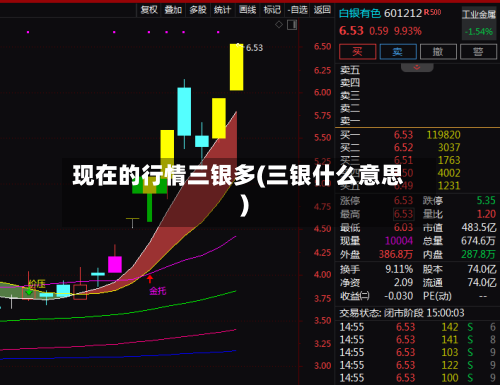The image size is (500, 385).
Task: Select the 14:55 trade with volume 141
Action: (x=417, y=340)
